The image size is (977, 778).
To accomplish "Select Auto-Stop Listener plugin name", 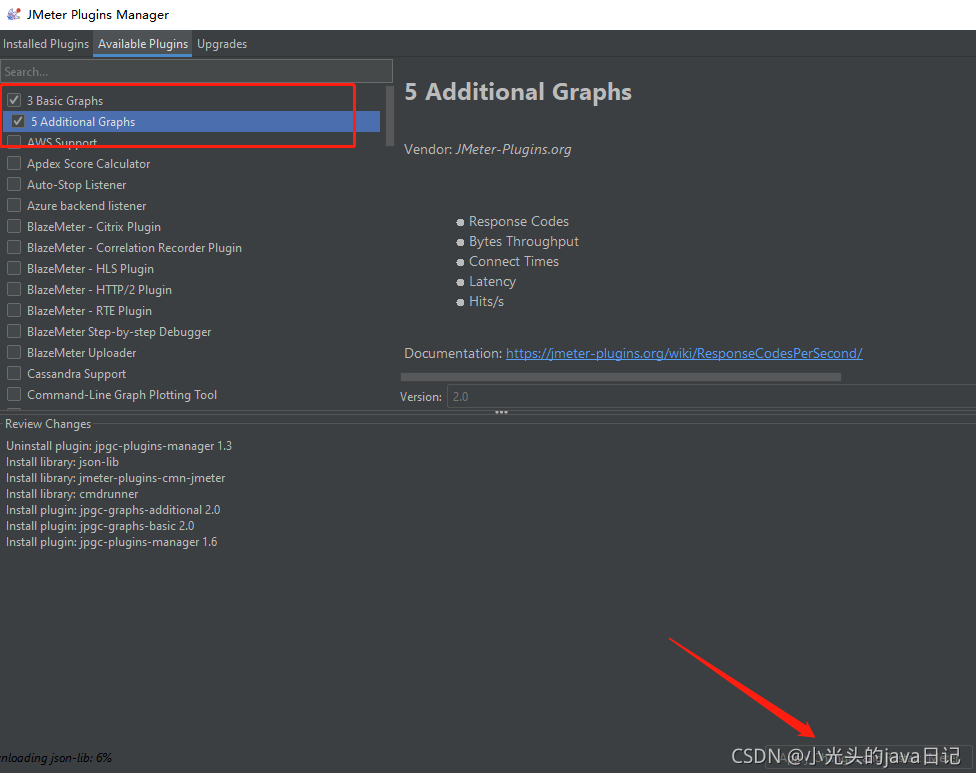I will coord(77,185).
